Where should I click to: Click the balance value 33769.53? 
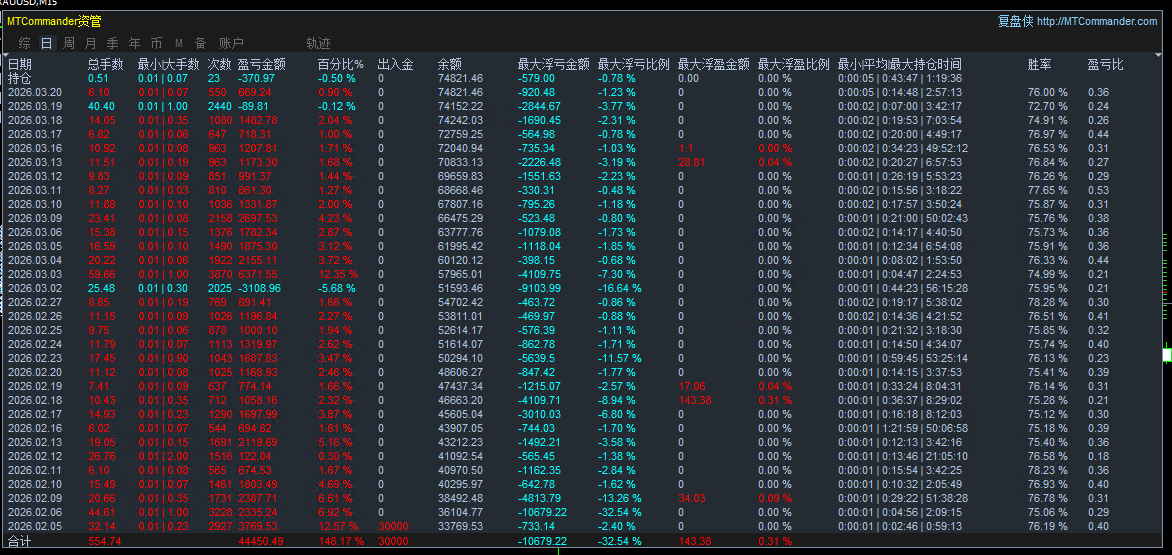coord(460,527)
